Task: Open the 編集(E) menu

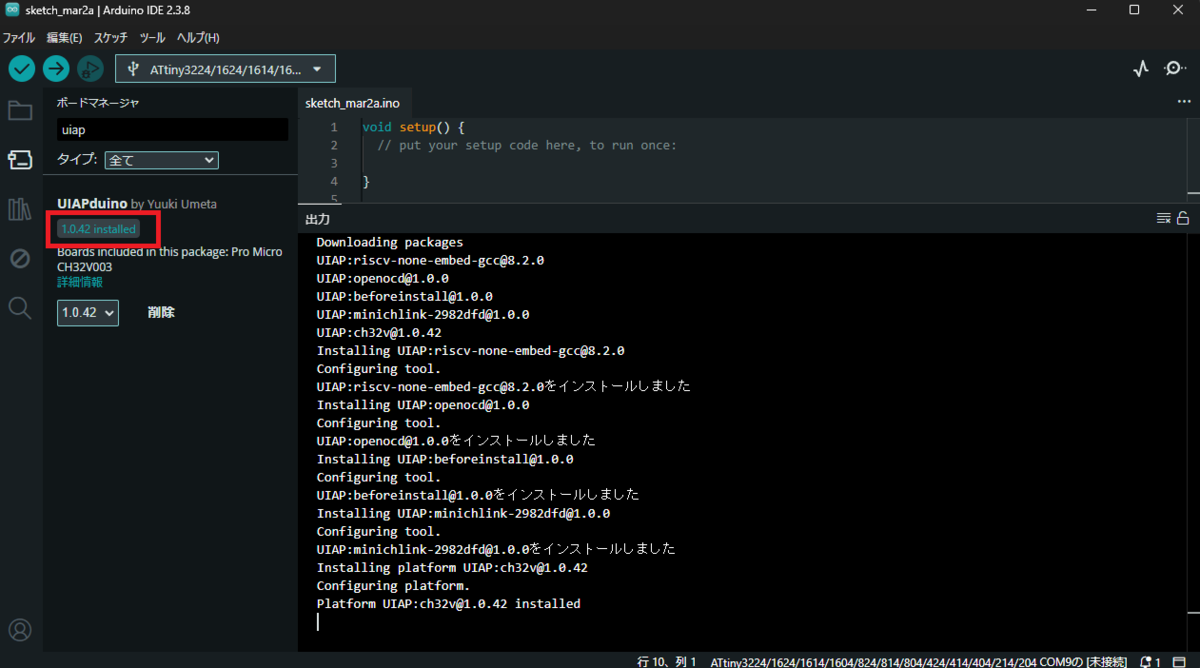Action: pyautogui.click(x=64, y=37)
